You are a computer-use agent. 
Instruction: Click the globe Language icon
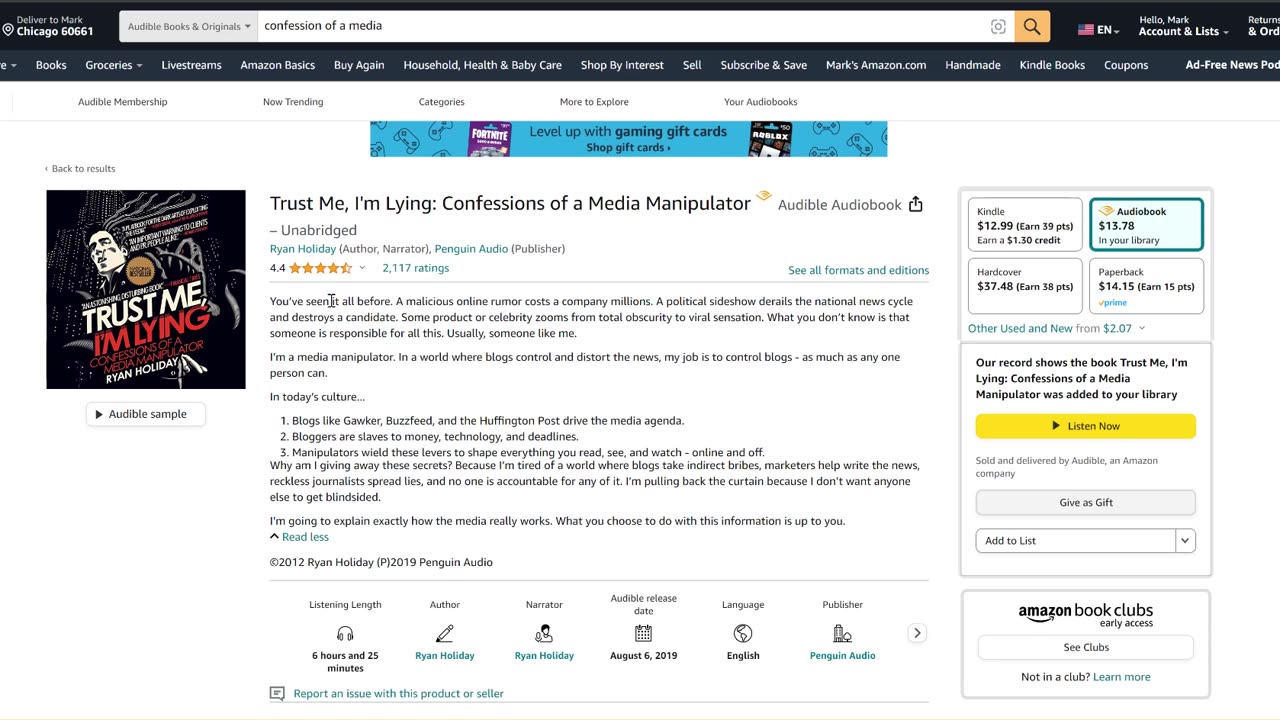click(x=743, y=633)
